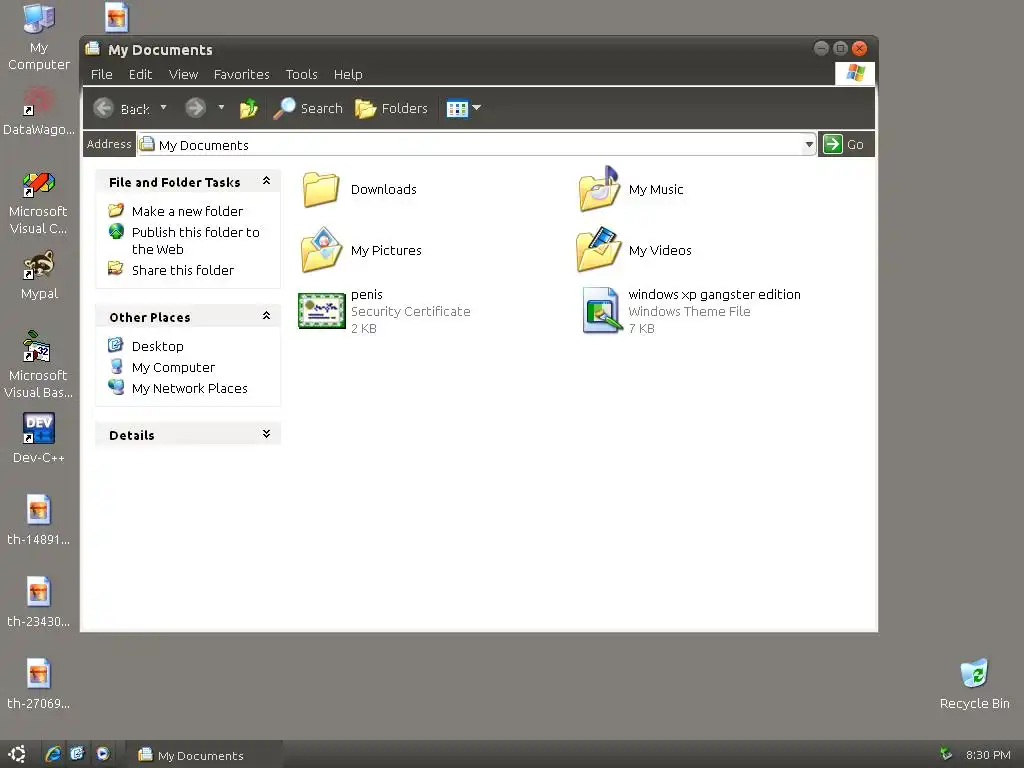Viewport: 1024px width, 768px height.
Task: Select the th-27069 image file icon
Action: tap(39, 673)
